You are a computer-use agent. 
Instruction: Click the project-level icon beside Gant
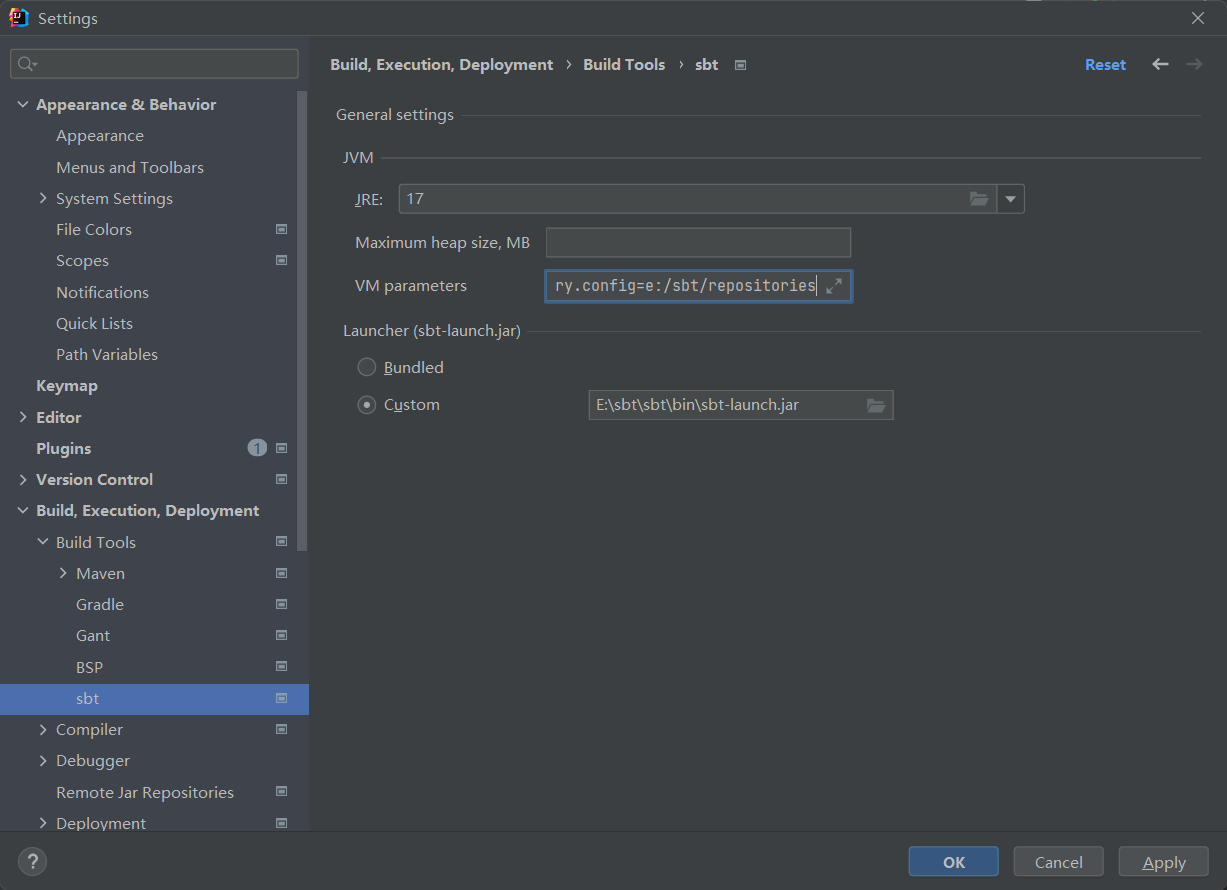281,635
